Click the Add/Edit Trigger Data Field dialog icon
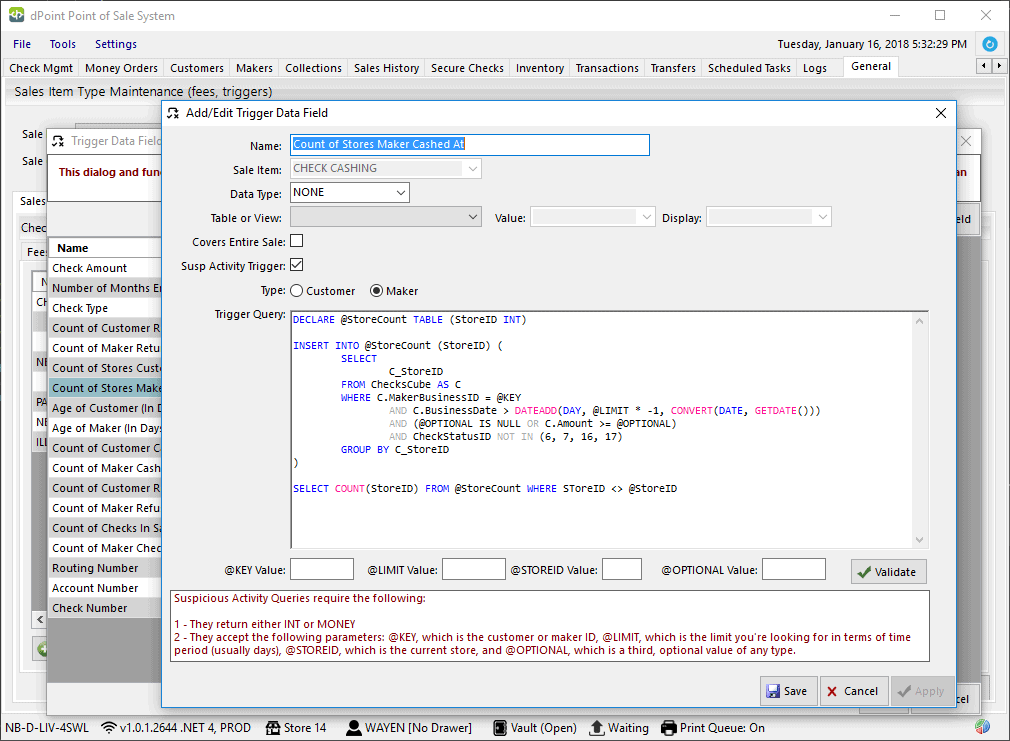Screen dimensions: 1010x741 173,113
